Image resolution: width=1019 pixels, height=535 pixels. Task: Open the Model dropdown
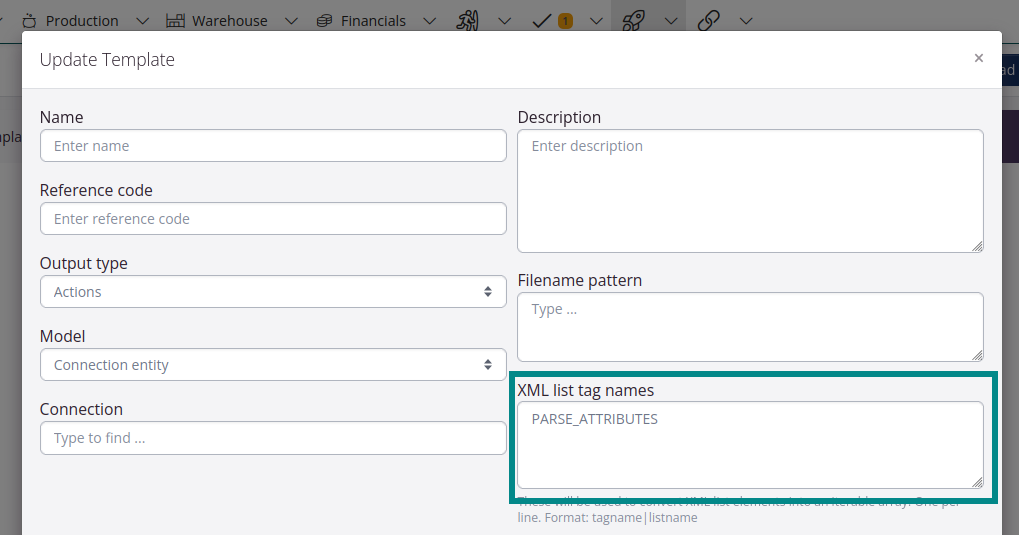[x=273, y=365]
